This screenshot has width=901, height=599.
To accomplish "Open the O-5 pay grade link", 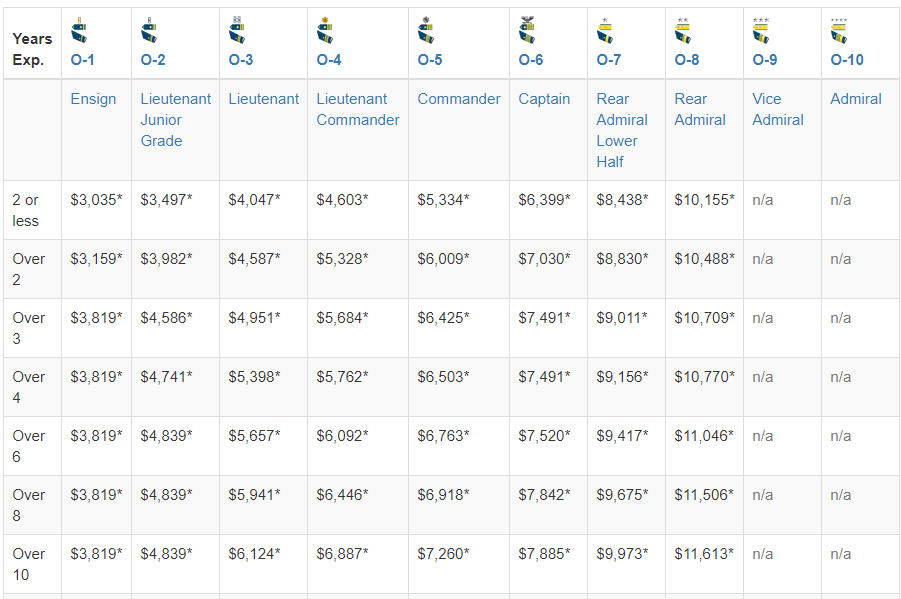I will 430,60.
